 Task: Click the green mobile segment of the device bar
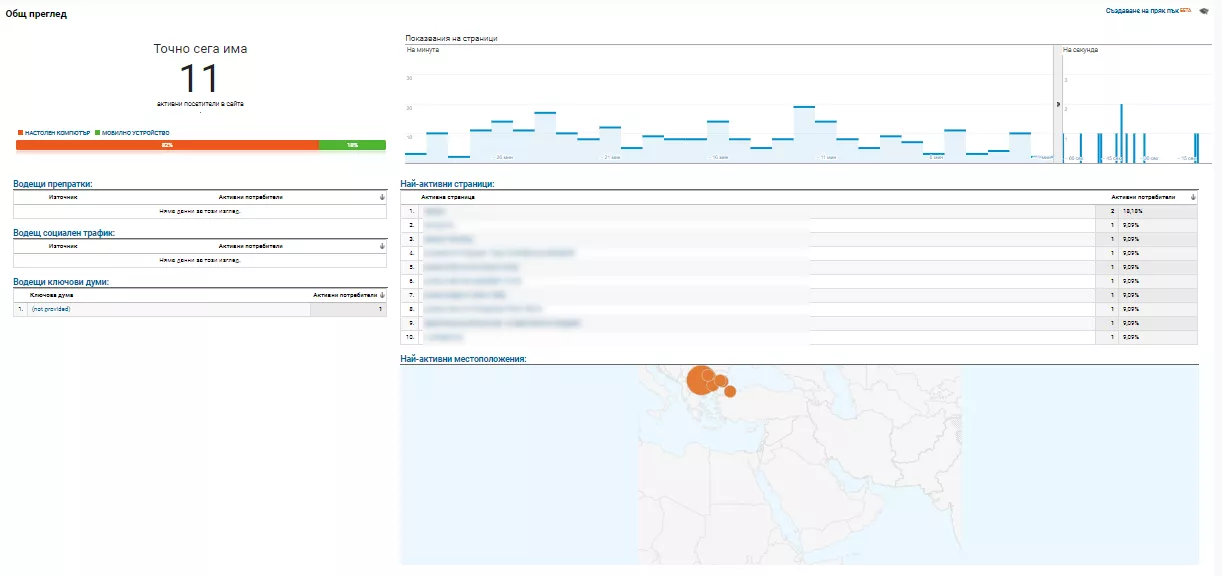coord(352,145)
